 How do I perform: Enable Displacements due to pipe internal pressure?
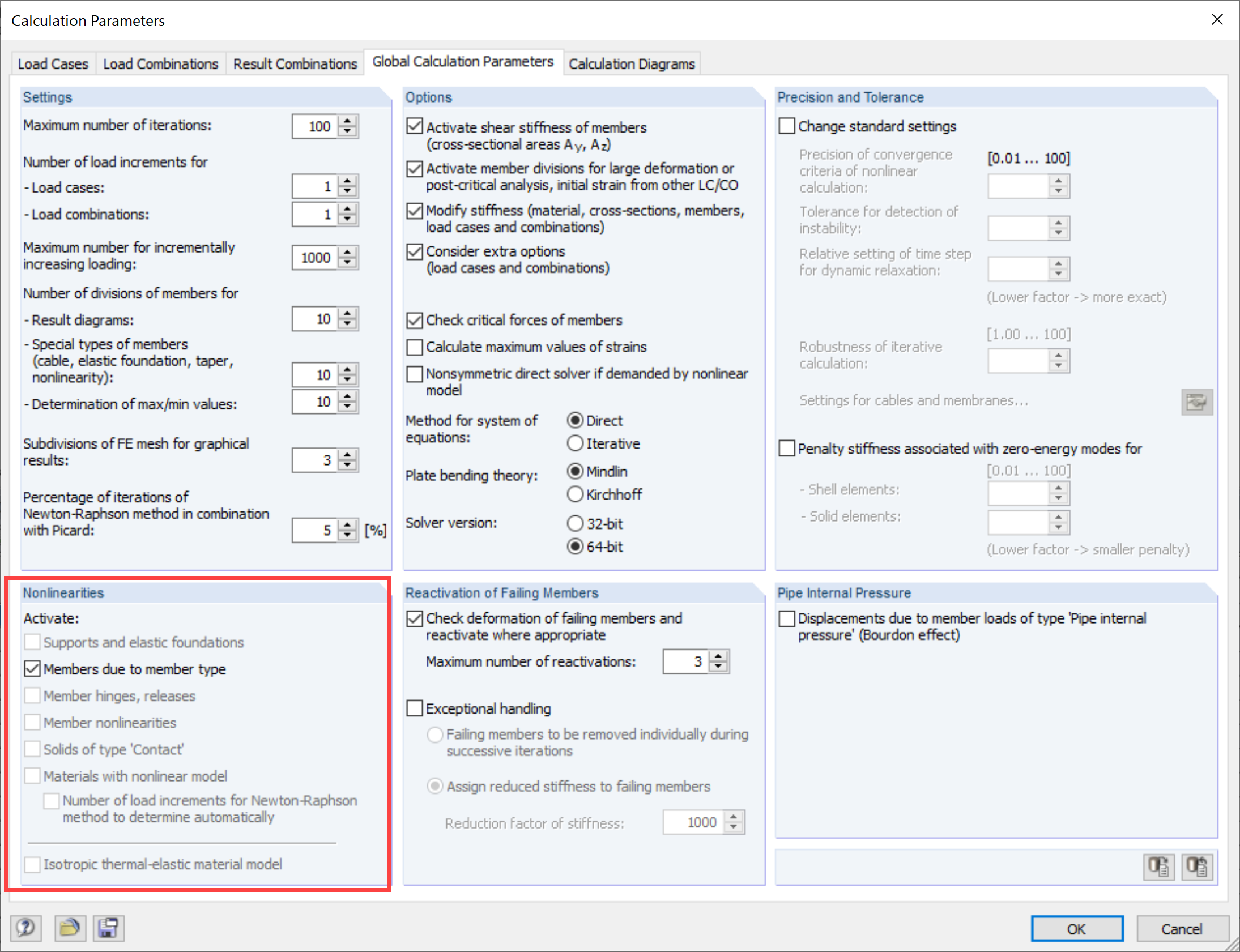point(787,618)
